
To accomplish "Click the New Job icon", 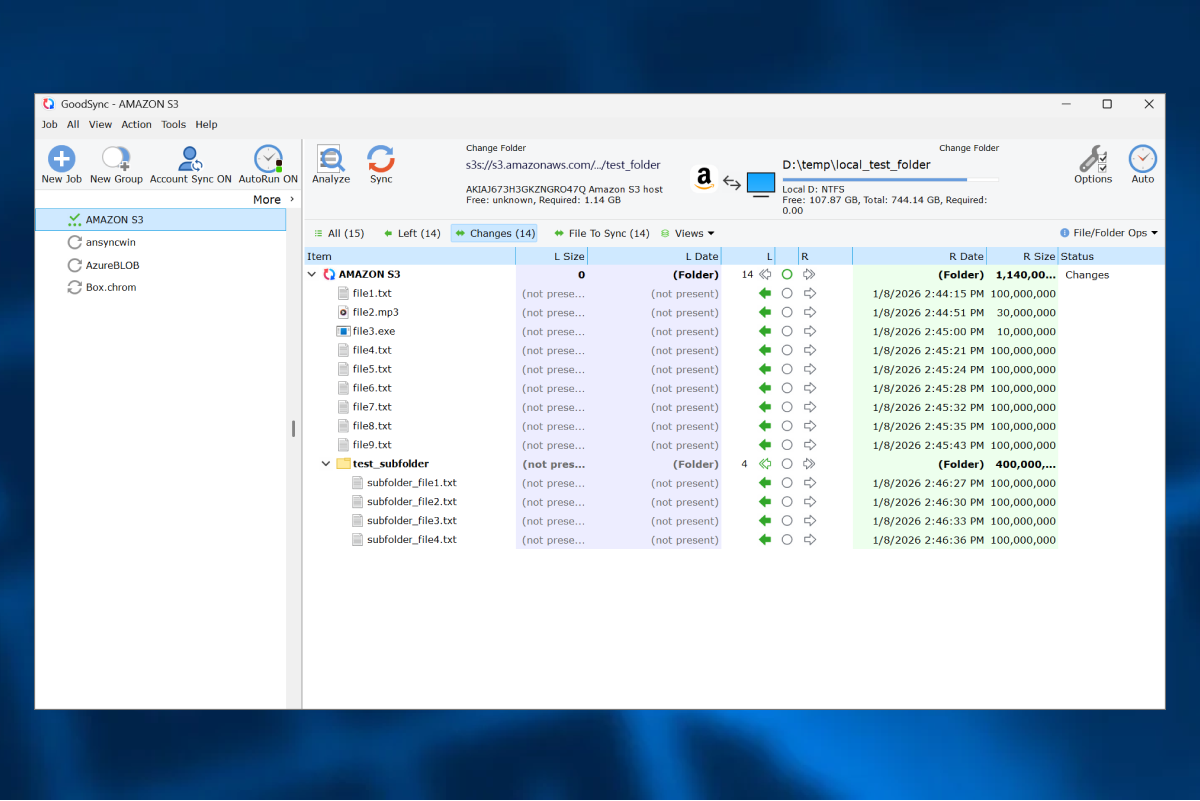I will [61, 159].
